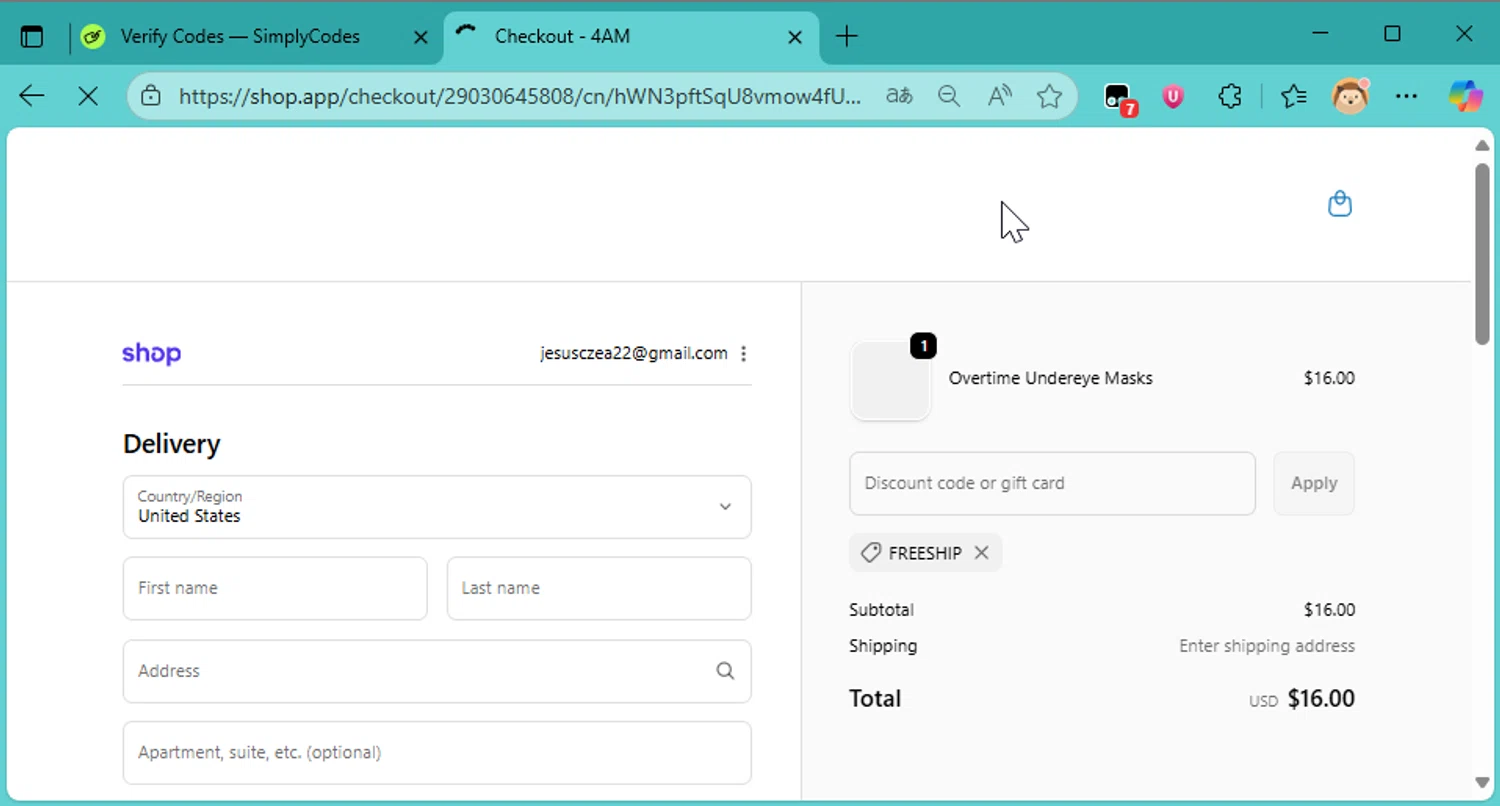This screenshot has width=1500, height=806.
Task: Click the scrollbar up arrow
Action: 1482,146
